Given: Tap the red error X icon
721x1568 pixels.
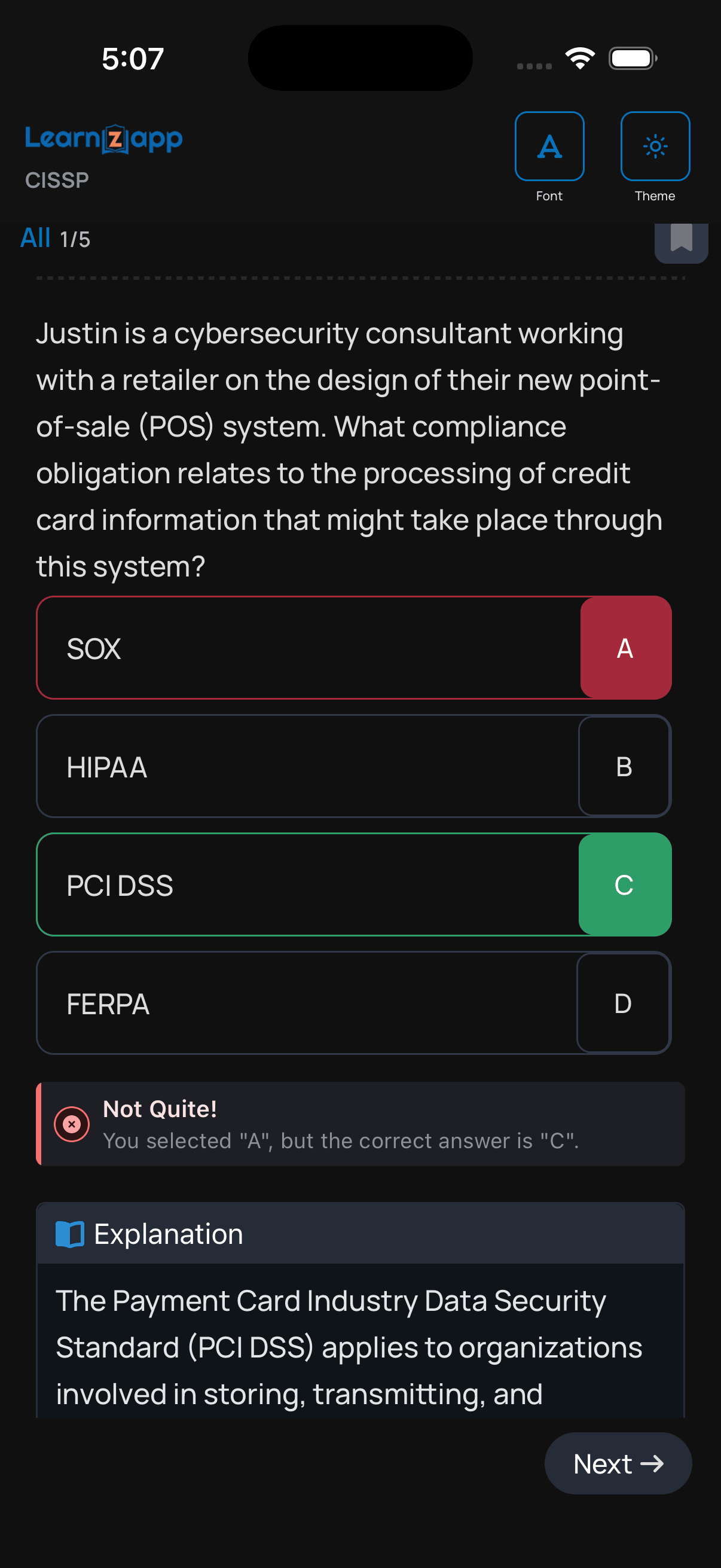Looking at the screenshot, I should tap(72, 1124).
